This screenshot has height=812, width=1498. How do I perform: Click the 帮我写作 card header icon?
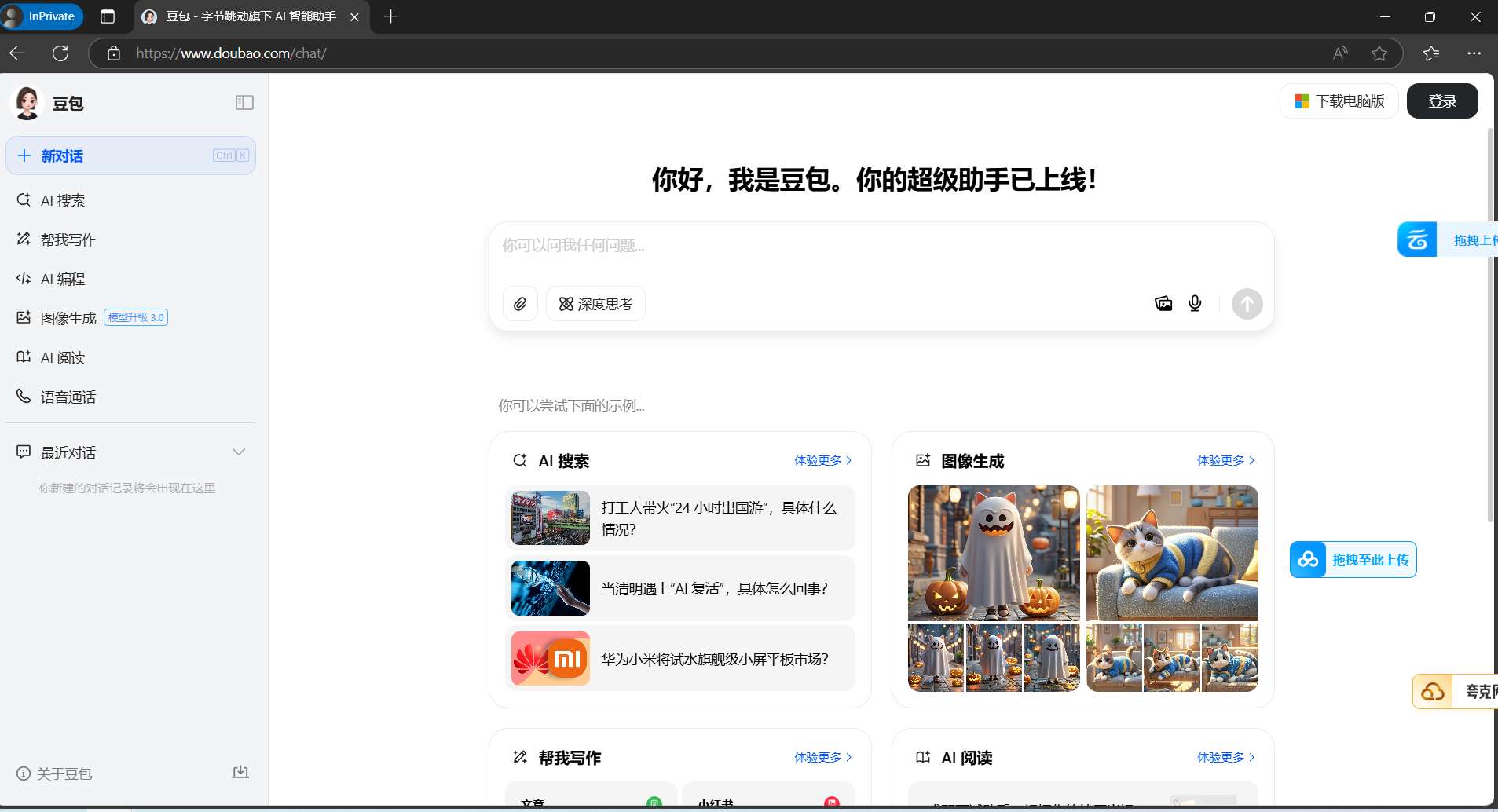[x=520, y=757]
